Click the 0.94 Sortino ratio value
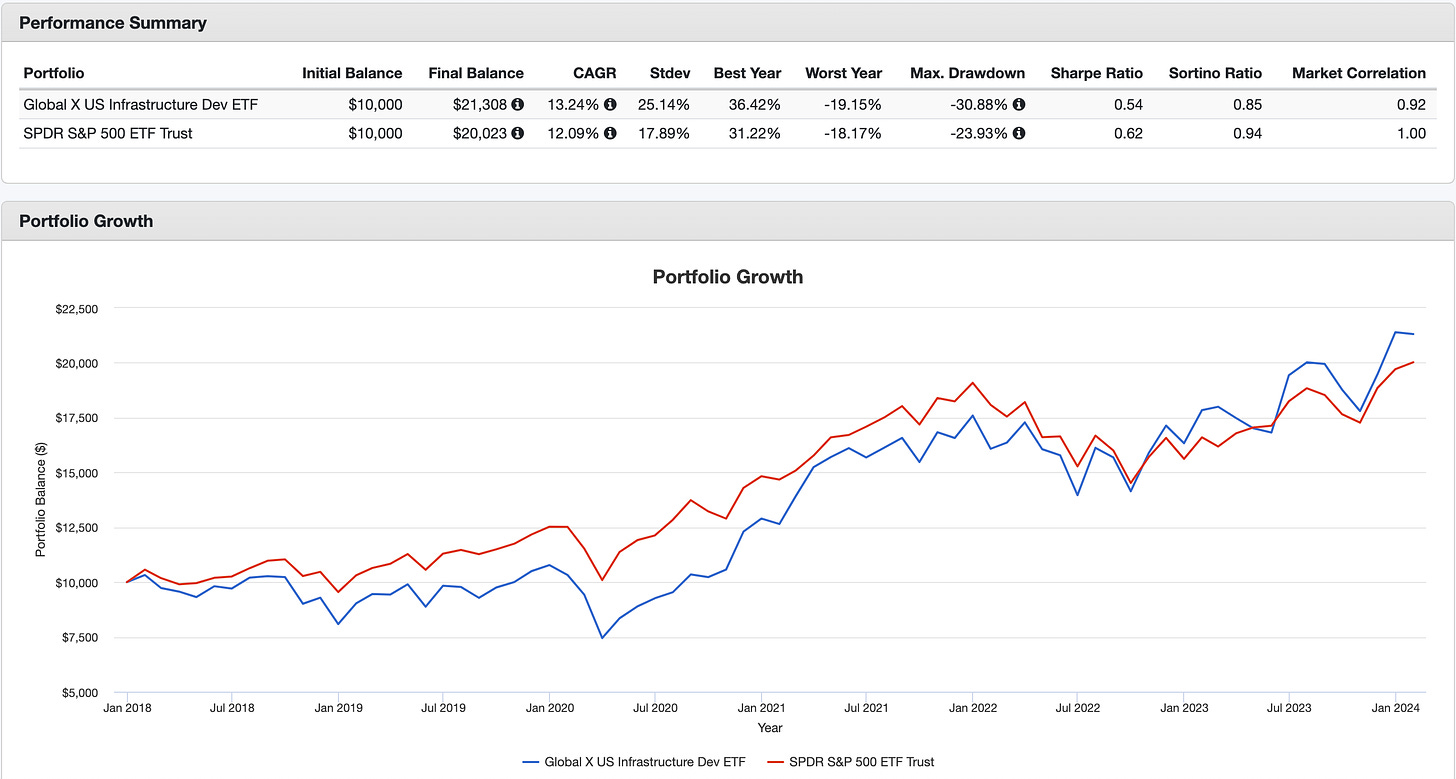This screenshot has width=1456, height=779. click(x=1247, y=133)
